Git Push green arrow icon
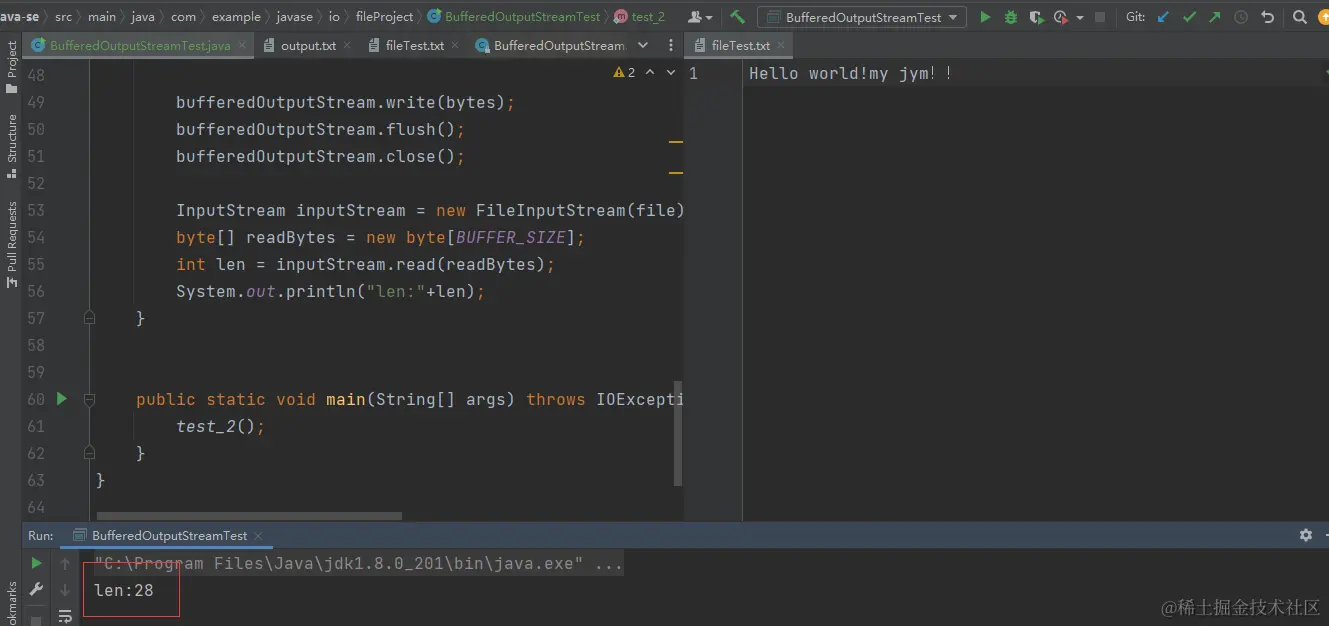Screen dimensions: 1329x626 coord(1214,17)
